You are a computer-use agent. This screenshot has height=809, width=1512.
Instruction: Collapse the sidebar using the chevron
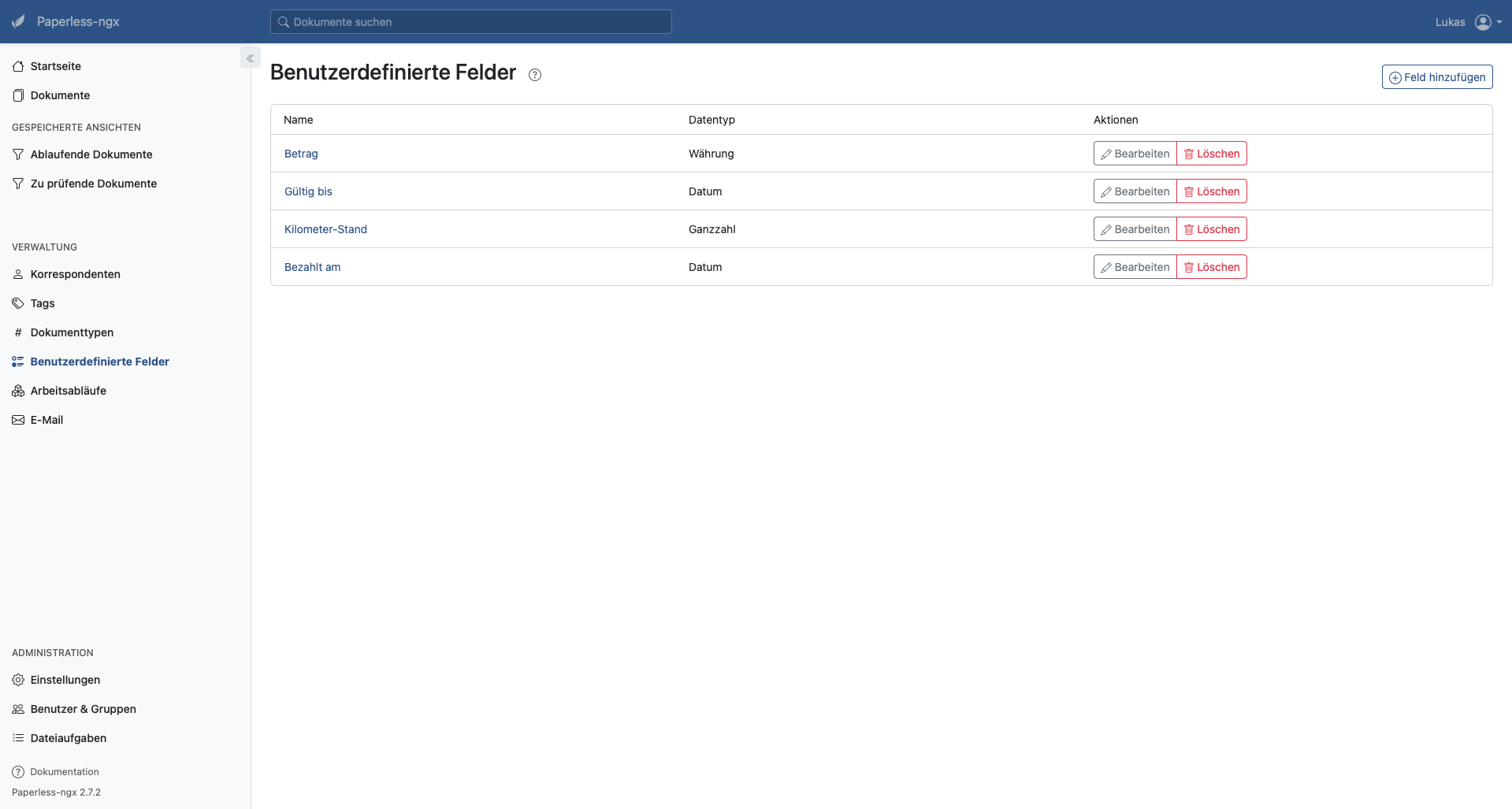click(250, 58)
